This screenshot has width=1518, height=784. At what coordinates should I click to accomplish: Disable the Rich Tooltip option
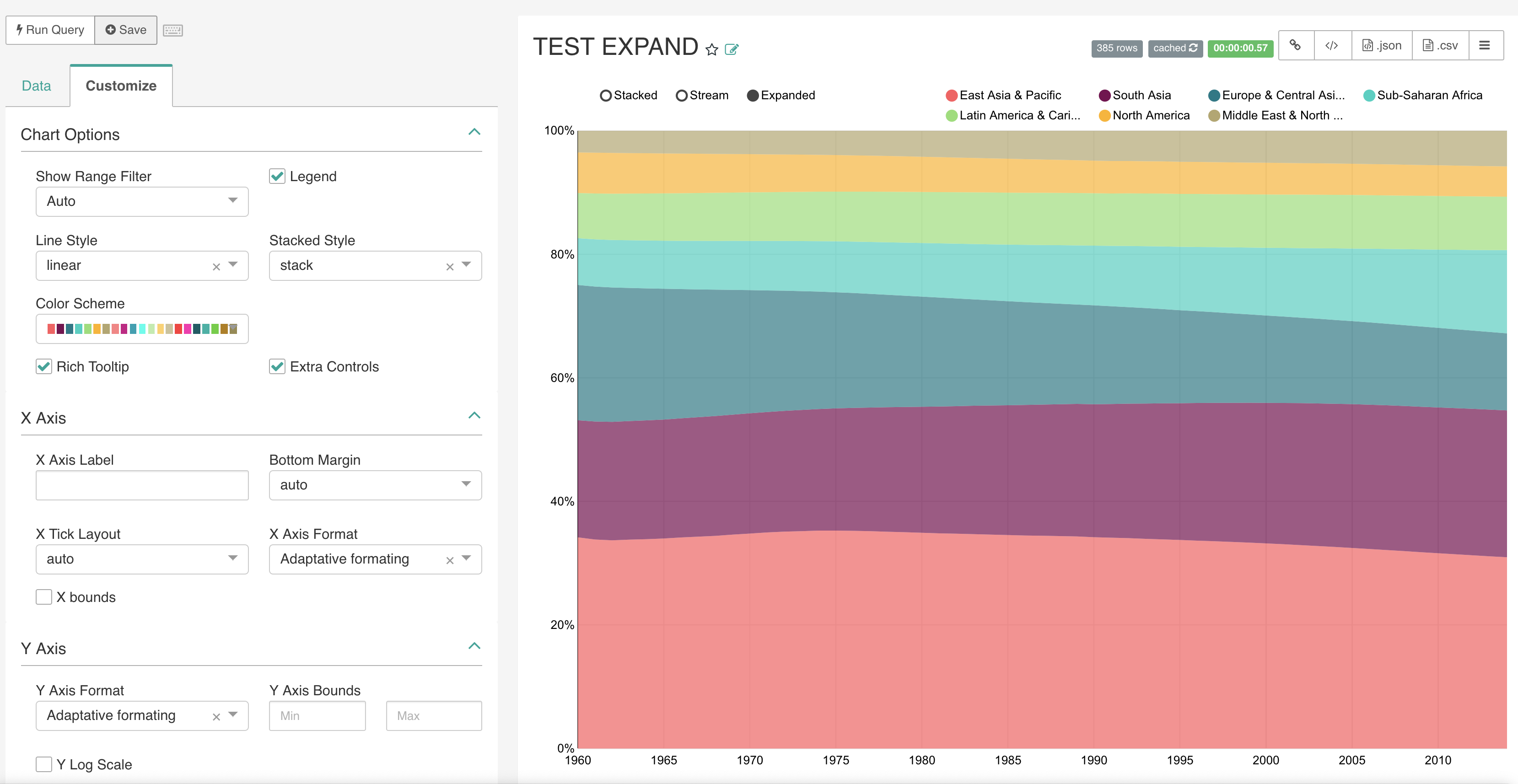pyautogui.click(x=43, y=366)
